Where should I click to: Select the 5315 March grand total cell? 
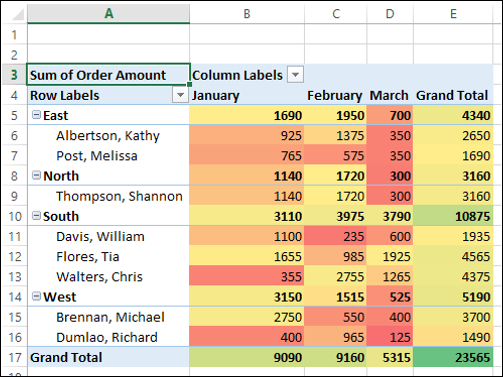[x=390, y=357]
